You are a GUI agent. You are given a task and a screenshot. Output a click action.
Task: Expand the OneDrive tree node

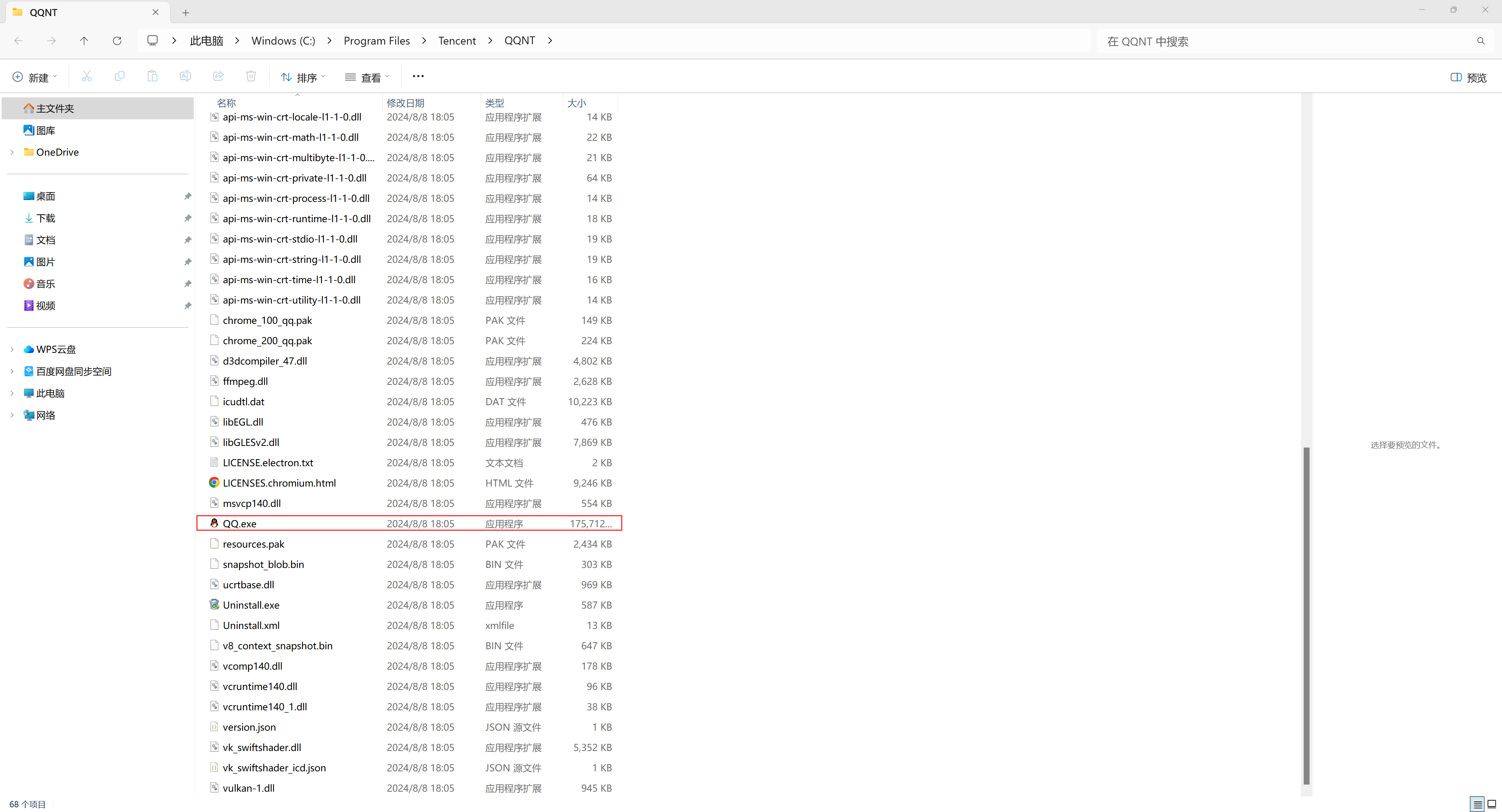point(12,152)
